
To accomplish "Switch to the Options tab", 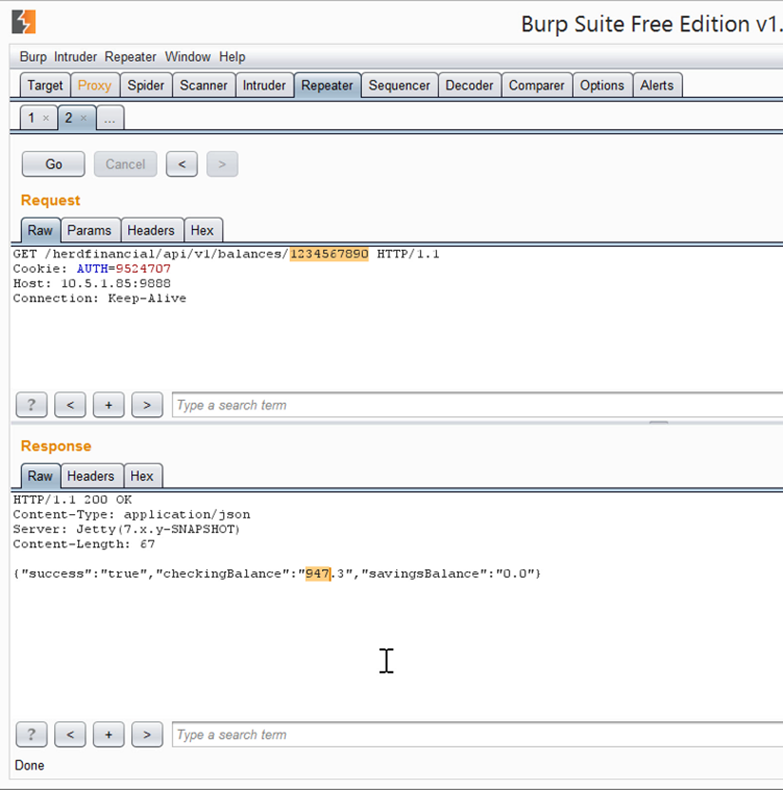I will point(602,85).
